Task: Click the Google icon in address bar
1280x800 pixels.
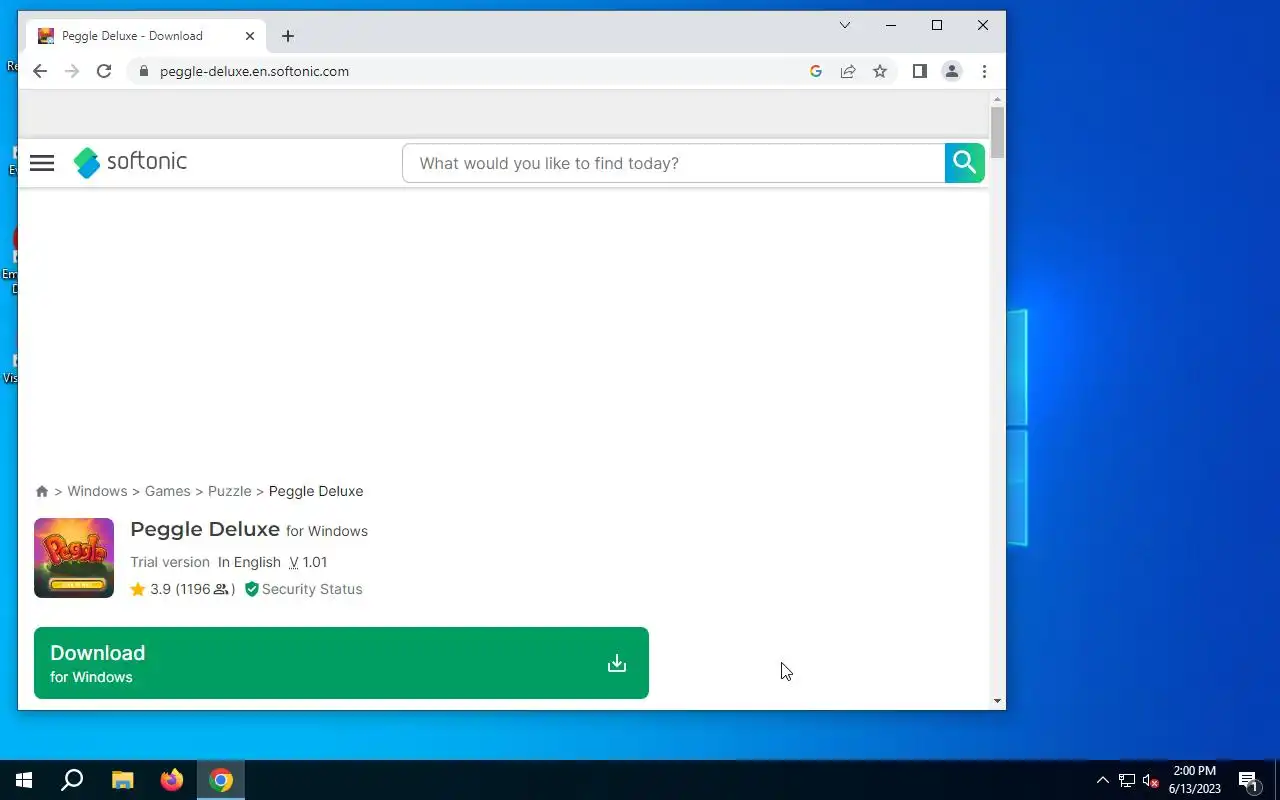Action: (816, 71)
